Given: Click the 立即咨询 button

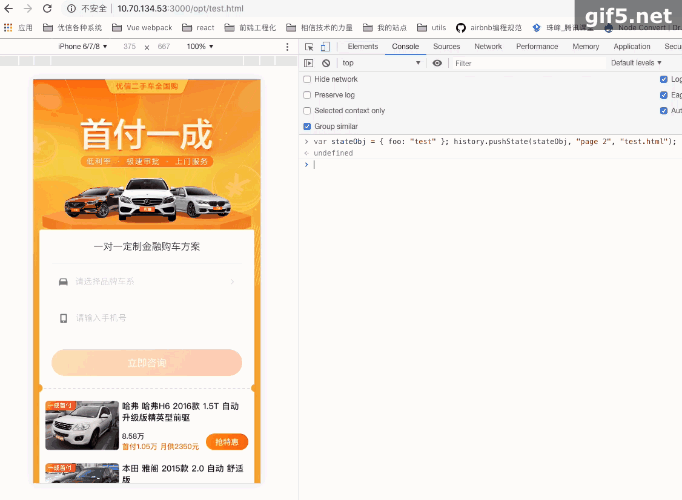Looking at the screenshot, I should tap(147, 363).
